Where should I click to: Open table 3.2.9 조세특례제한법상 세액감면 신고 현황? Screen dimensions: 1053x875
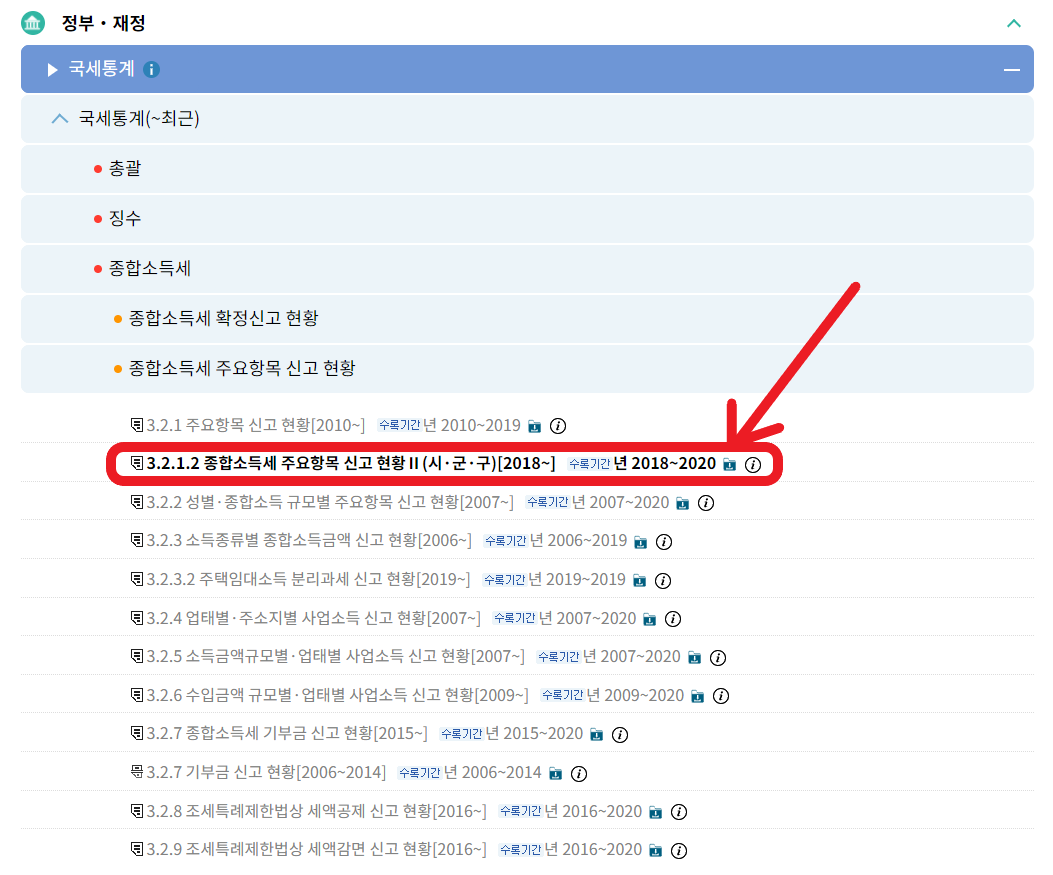[x=316, y=849]
